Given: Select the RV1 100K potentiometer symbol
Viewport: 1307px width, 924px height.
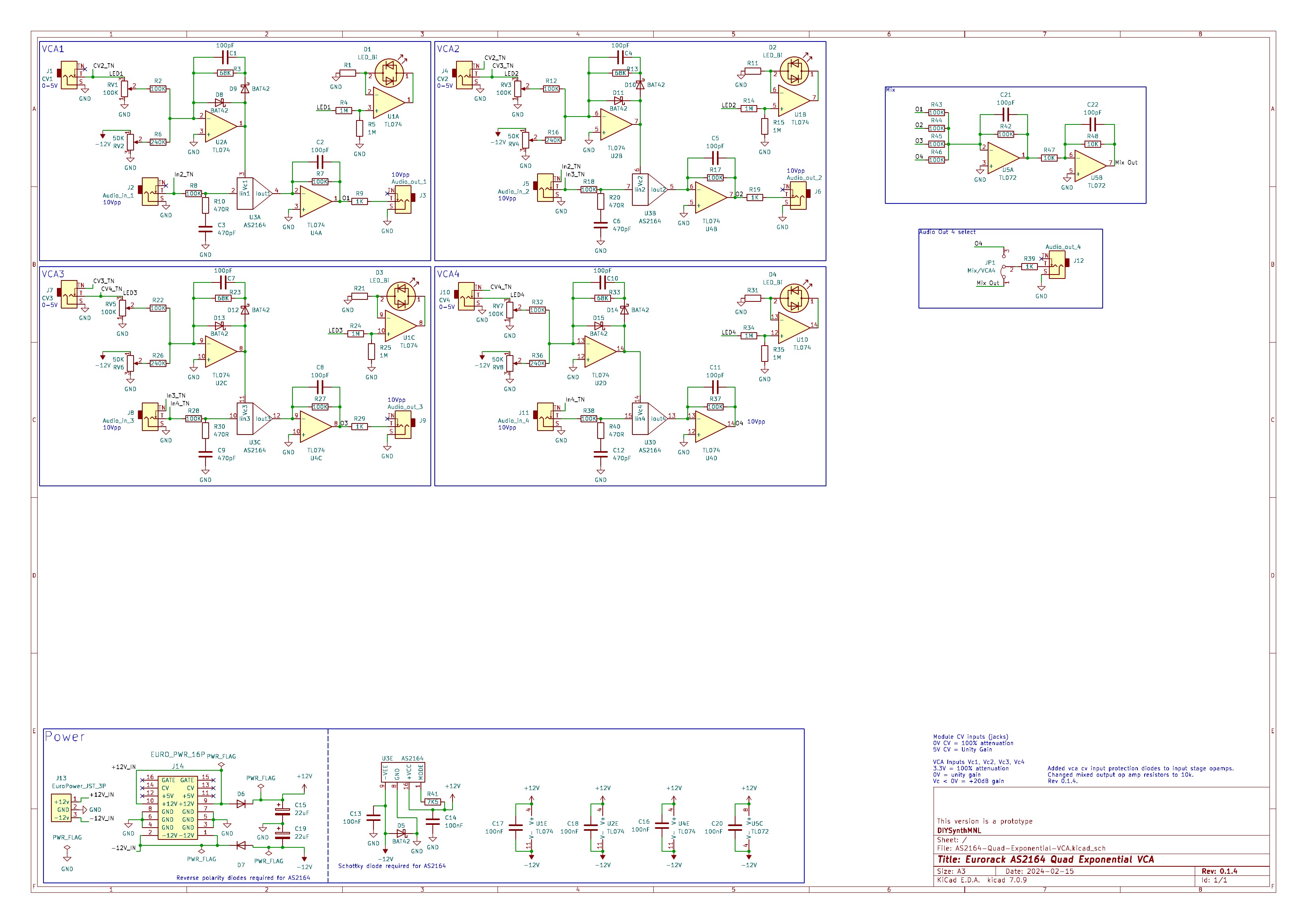Looking at the screenshot, I should pos(124,89).
